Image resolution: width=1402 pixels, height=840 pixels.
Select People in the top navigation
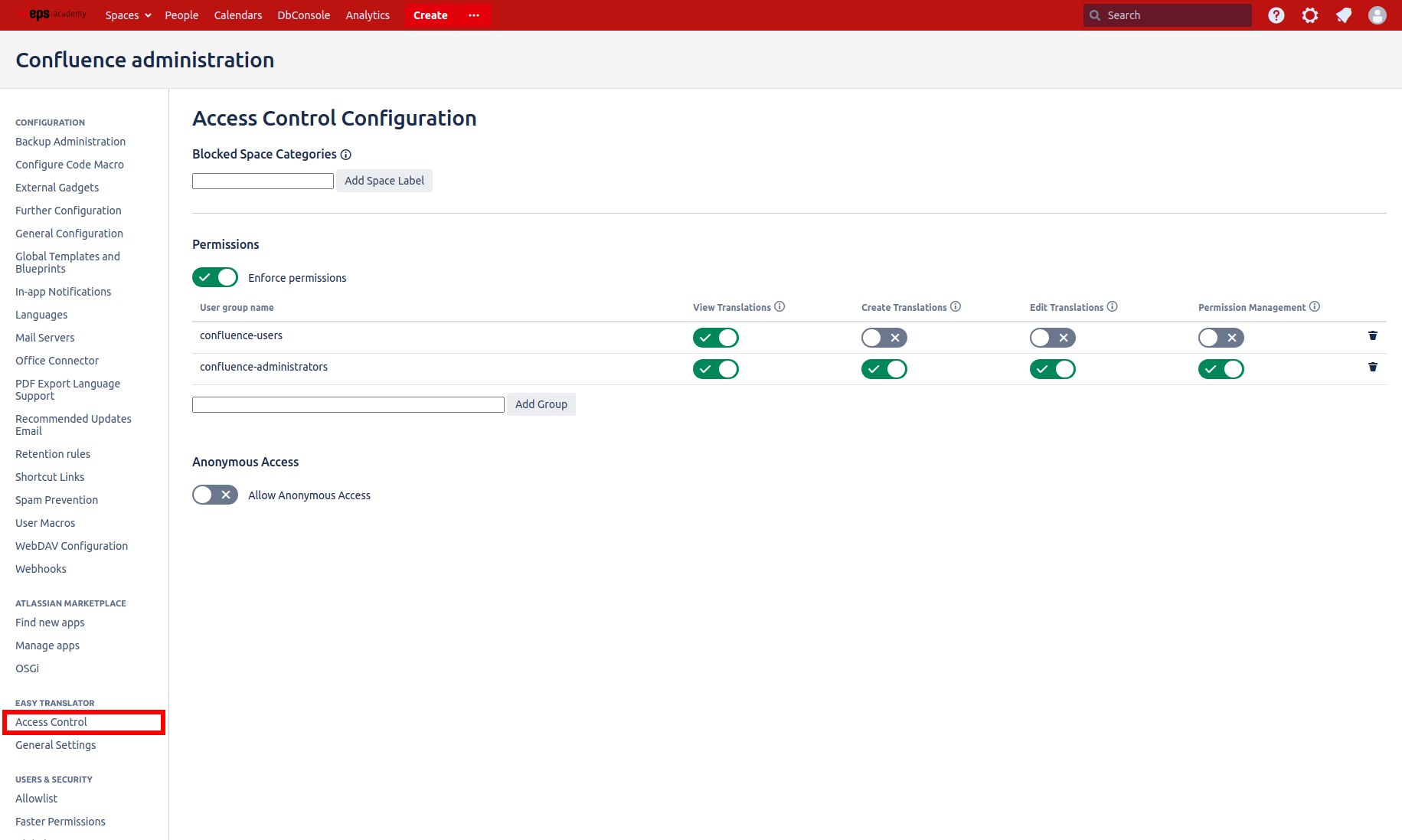click(181, 15)
